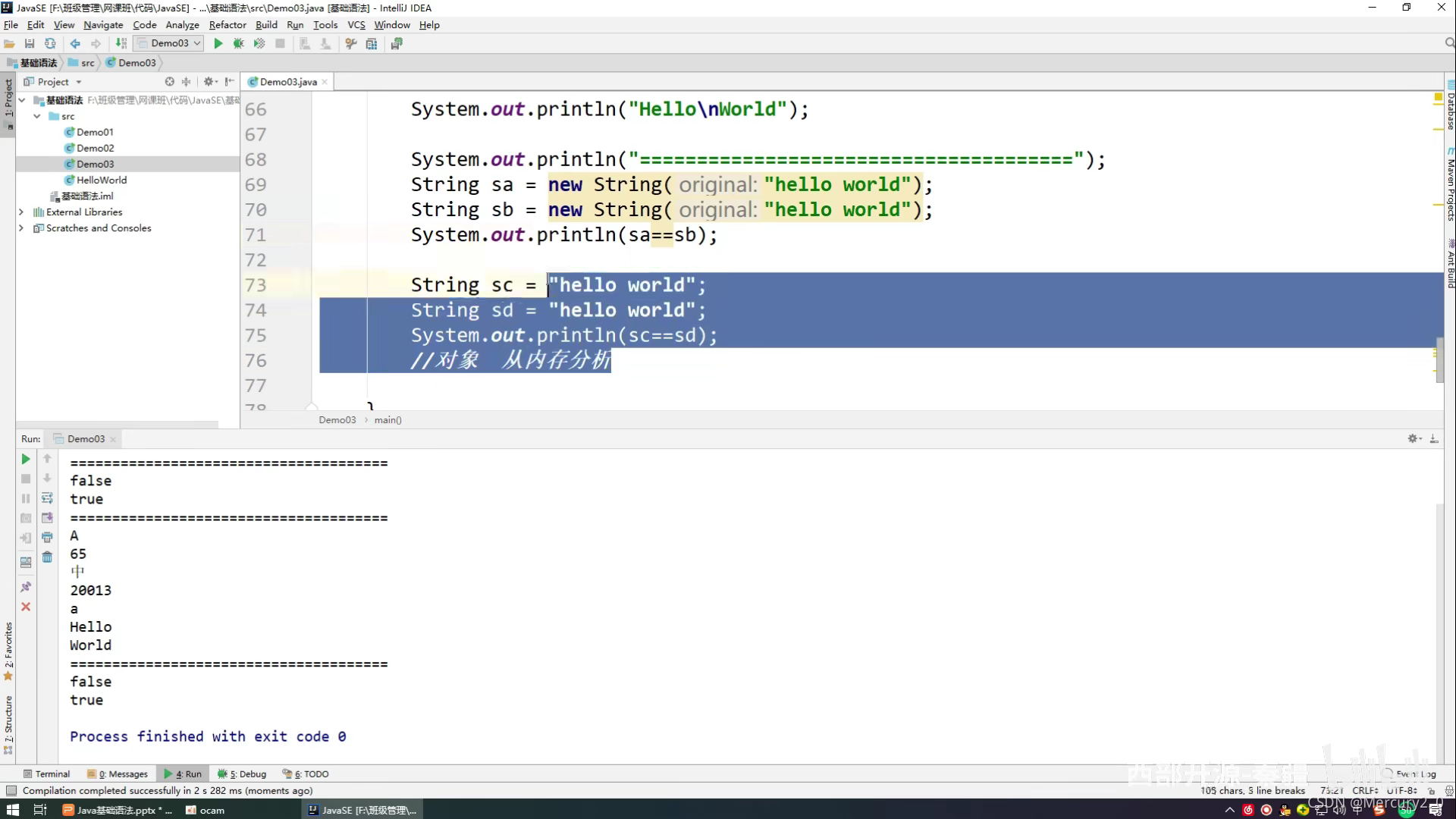Viewport: 1456px width, 819px height.
Task: Open the Demo03 run configuration dropdown
Action: coord(168,43)
